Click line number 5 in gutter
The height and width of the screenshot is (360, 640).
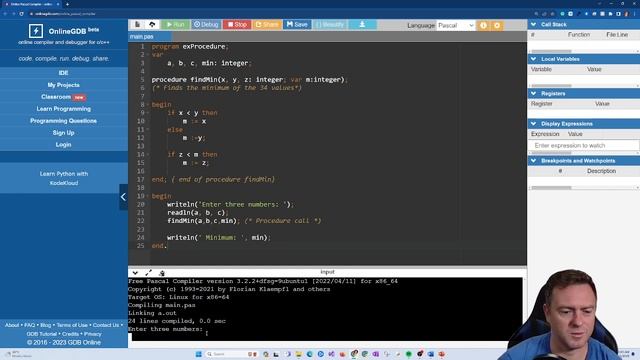point(142,80)
